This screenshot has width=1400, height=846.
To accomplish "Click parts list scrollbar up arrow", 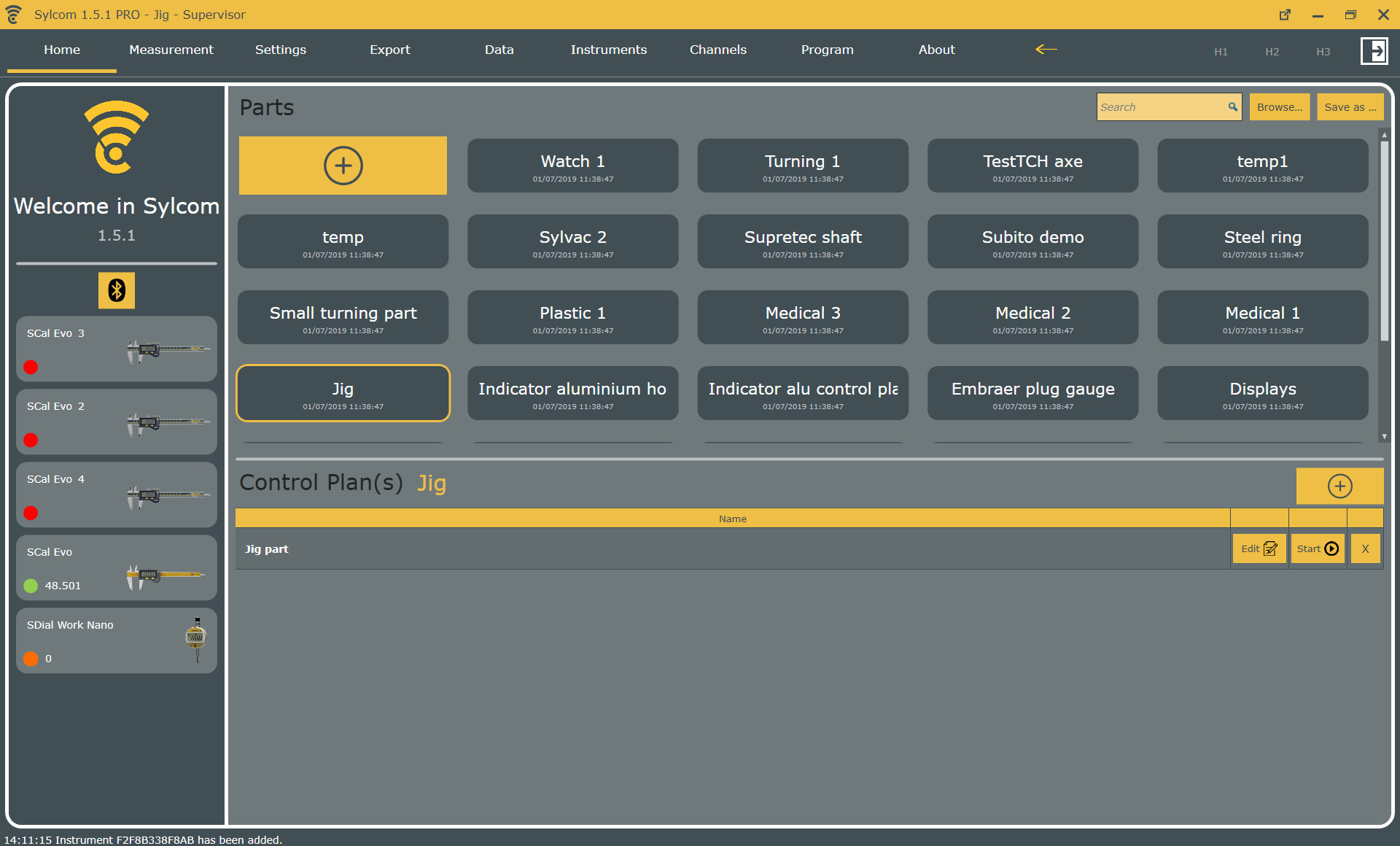I will [1384, 135].
